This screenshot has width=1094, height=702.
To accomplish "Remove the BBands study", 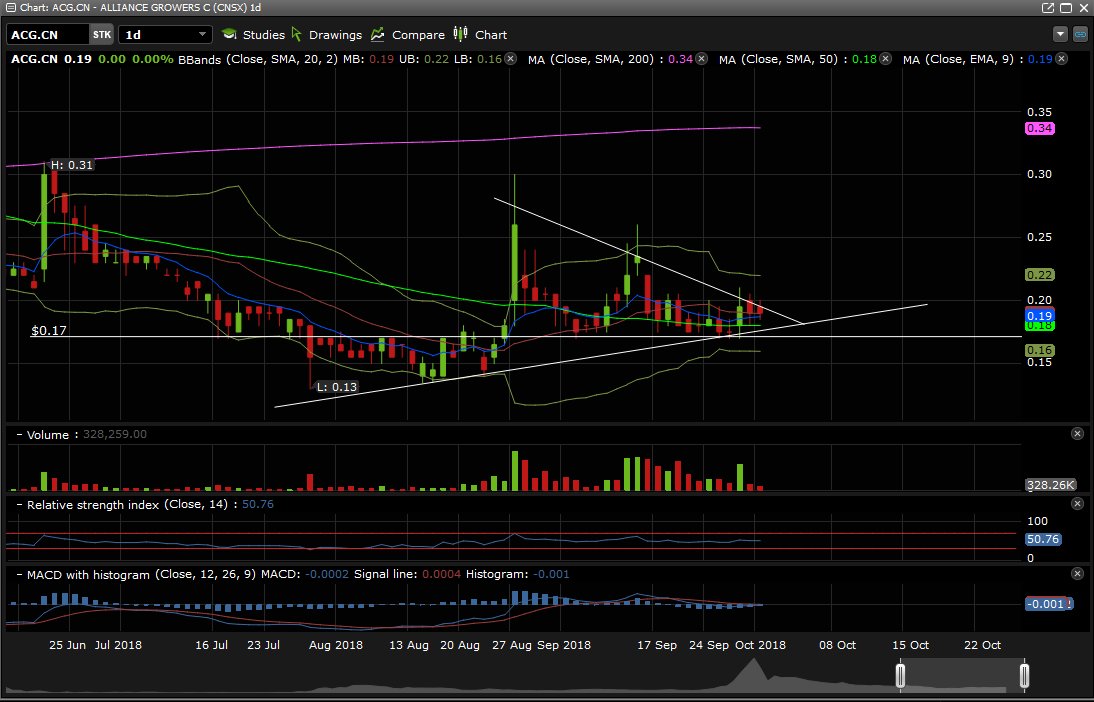I will (x=511, y=59).
